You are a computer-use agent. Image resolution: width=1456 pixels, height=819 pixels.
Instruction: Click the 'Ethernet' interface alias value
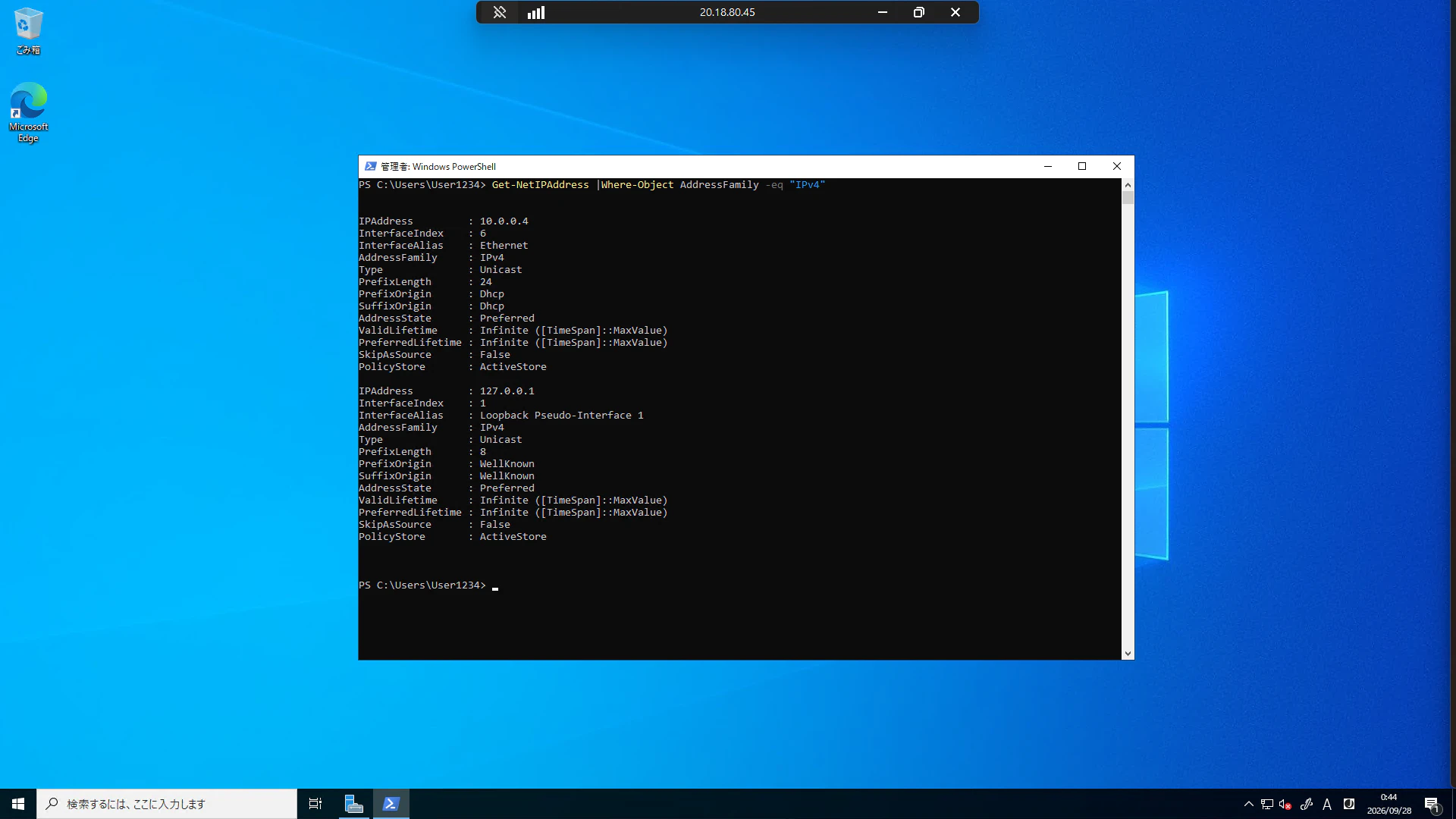coord(504,246)
